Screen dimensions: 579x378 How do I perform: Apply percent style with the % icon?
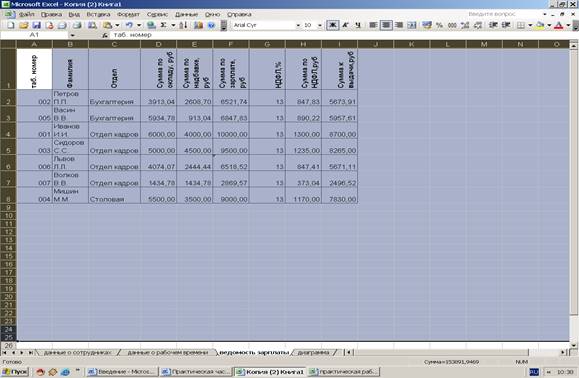(x=439, y=25)
